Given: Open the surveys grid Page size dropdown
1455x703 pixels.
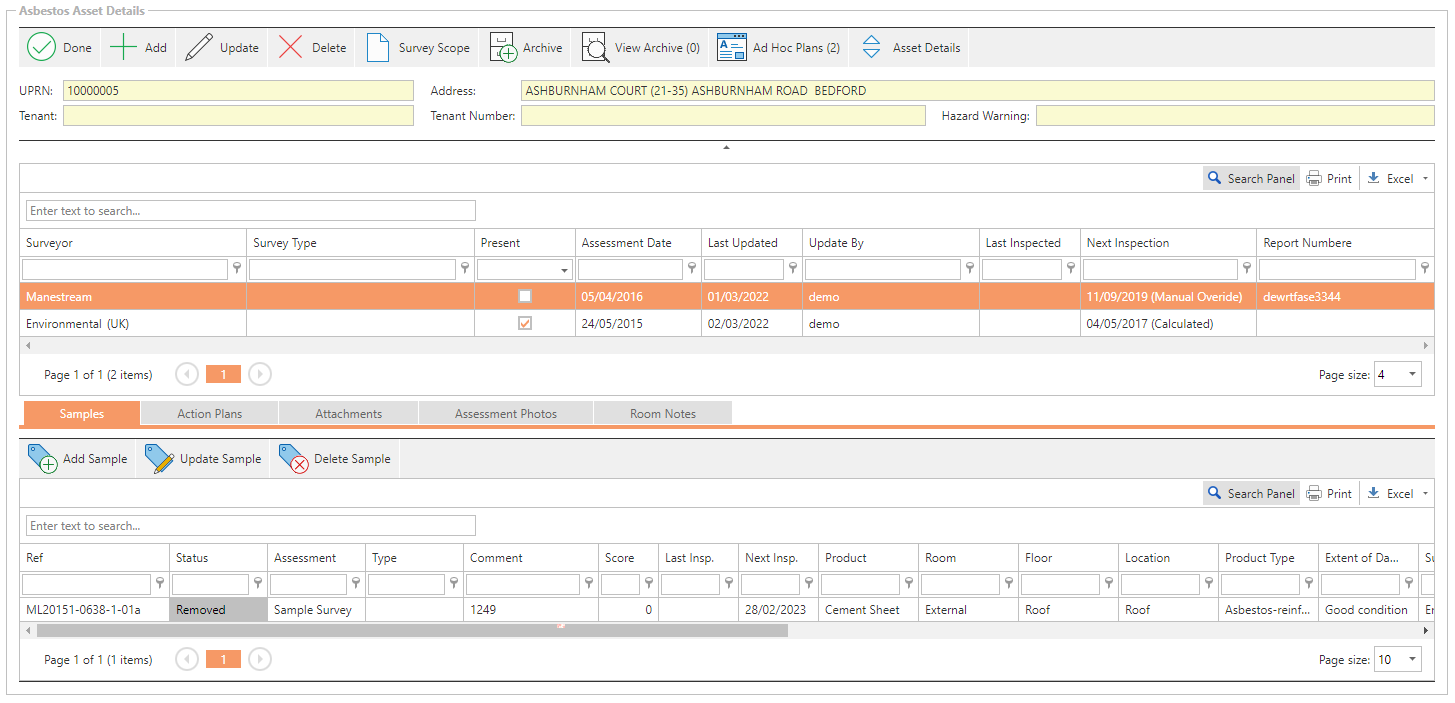Looking at the screenshot, I should [x=1412, y=374].
